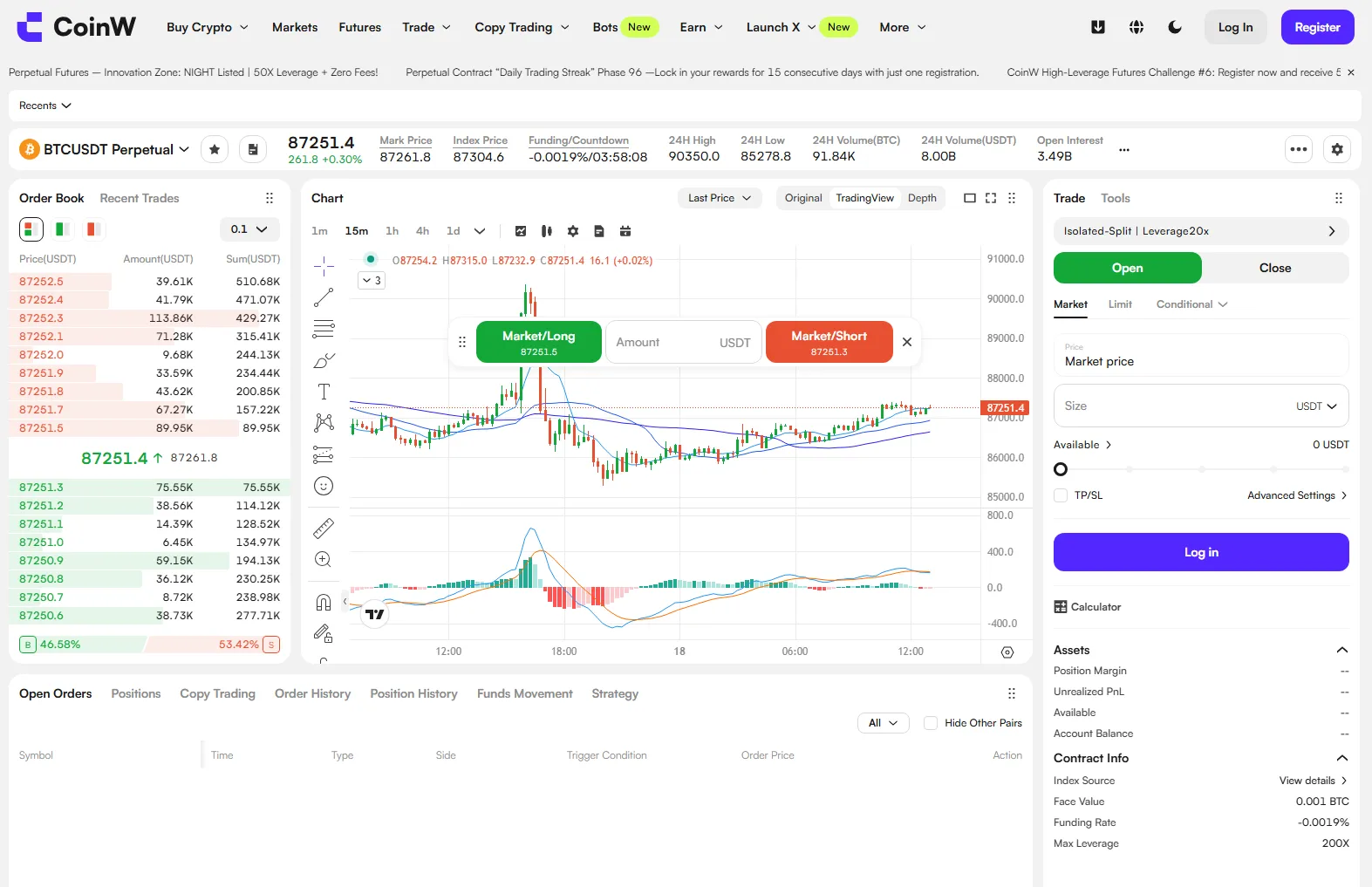Change candlestick chart style
Image resolution: width=1372 pixels, height=887 pixels.
(x=547, y=231)
